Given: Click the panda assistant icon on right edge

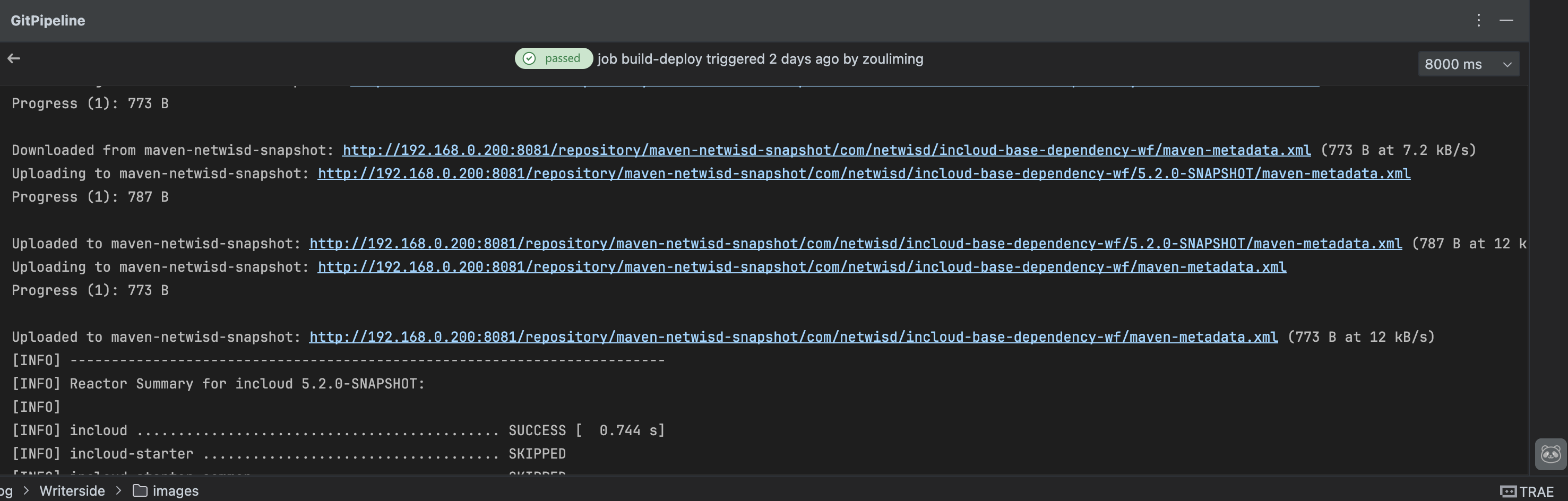Looking at the screenshot, I should [x=1550, y=454].
